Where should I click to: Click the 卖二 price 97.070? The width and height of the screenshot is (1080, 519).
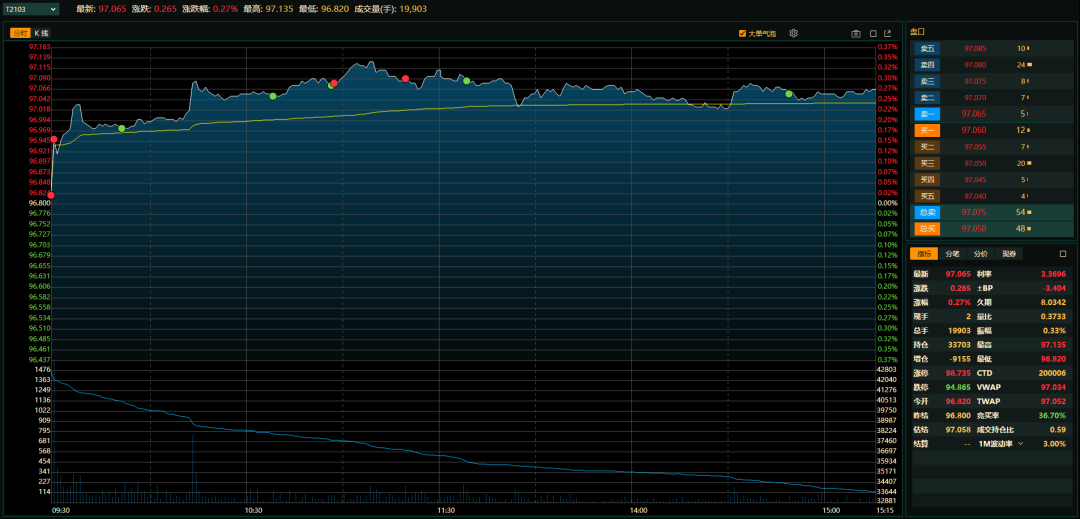975,98
